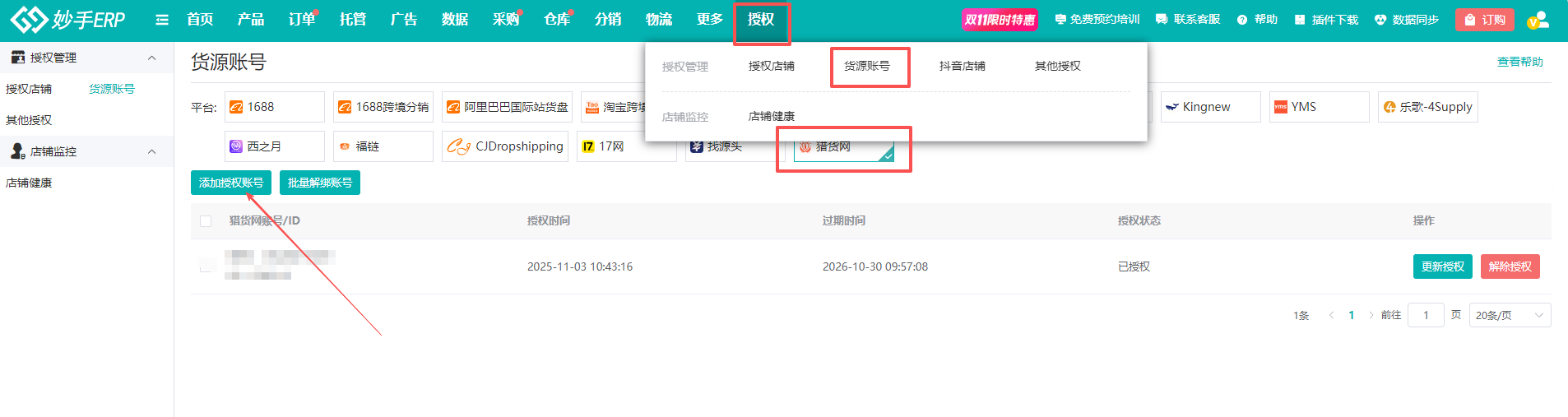This screenshot has width=1568, height=417.
Task: Open the 分销 menu
Action: pyautogui.click(x=608, y=20)
